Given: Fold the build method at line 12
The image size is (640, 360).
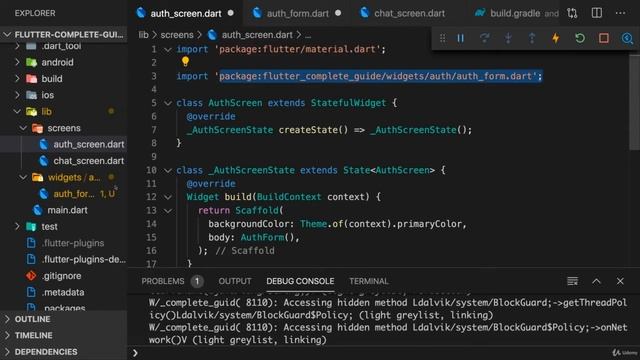Looking at the screenshot, I should click(168, 197).
